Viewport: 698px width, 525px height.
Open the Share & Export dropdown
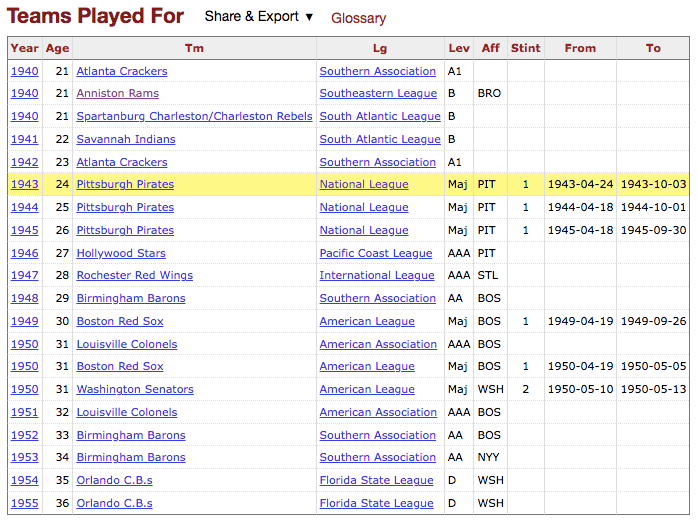[x=259, y=17]
